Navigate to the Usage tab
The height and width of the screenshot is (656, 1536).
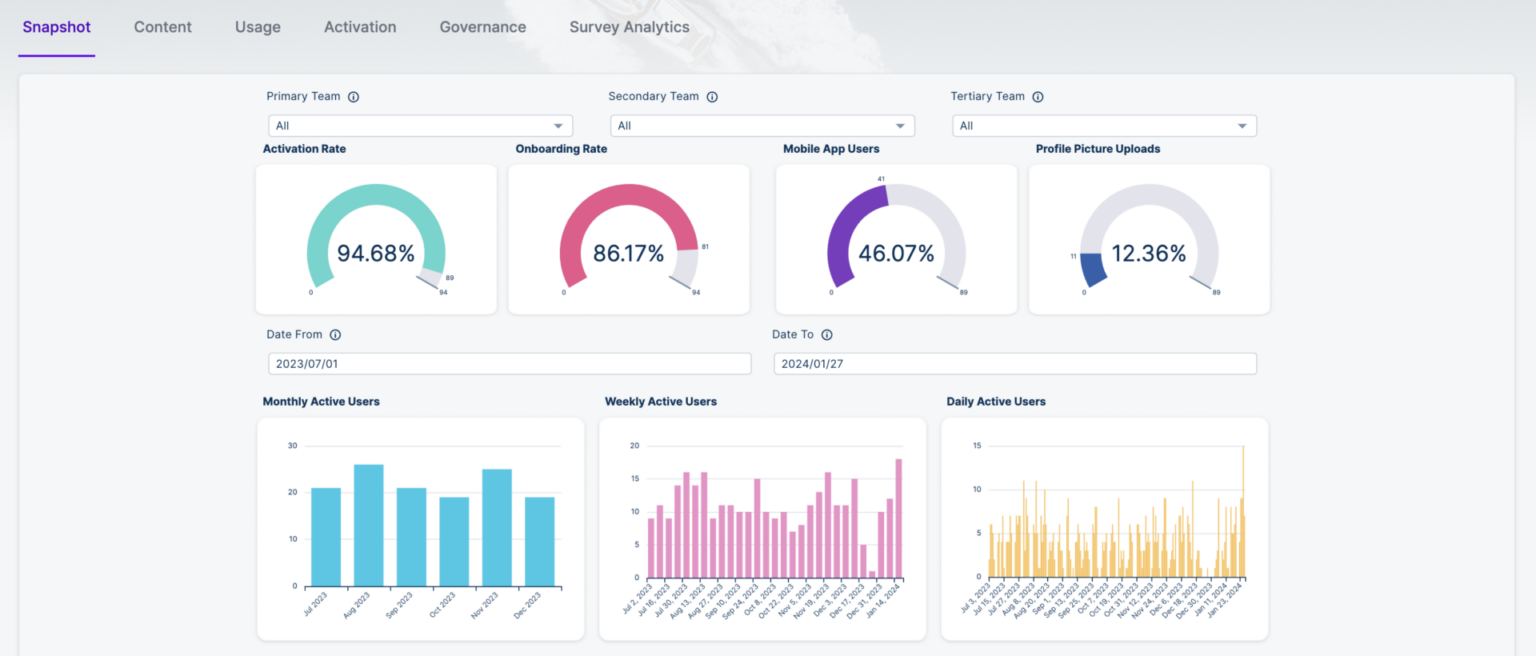point(257,27)
